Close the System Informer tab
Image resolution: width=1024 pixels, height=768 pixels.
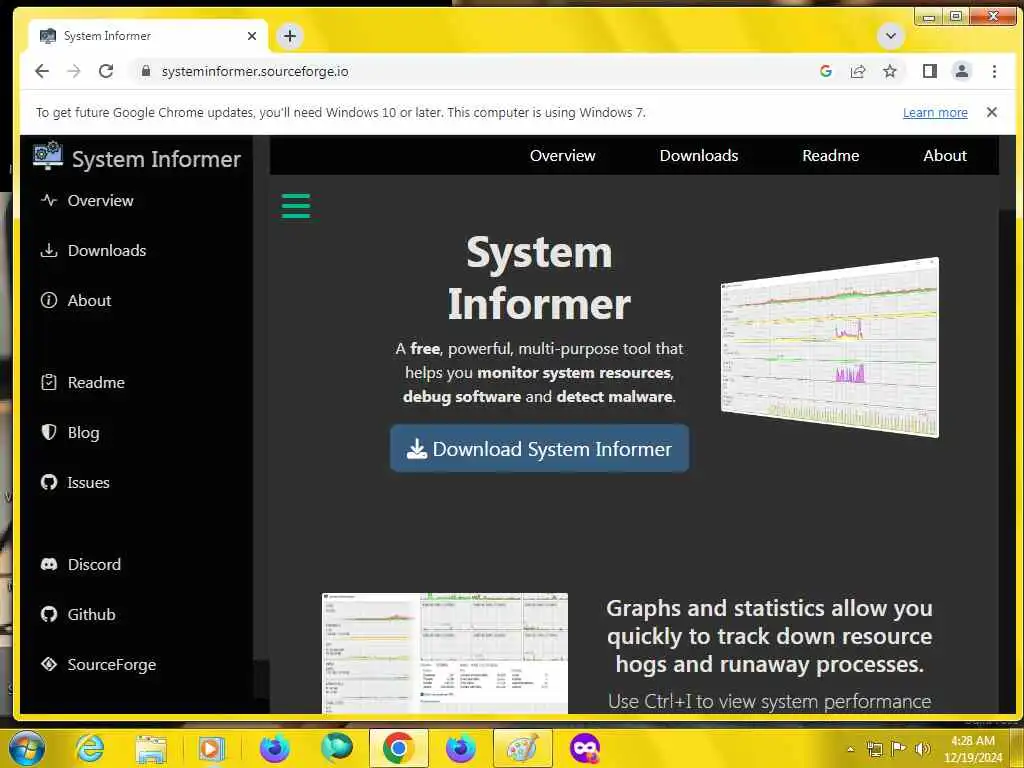coord(252,36)
